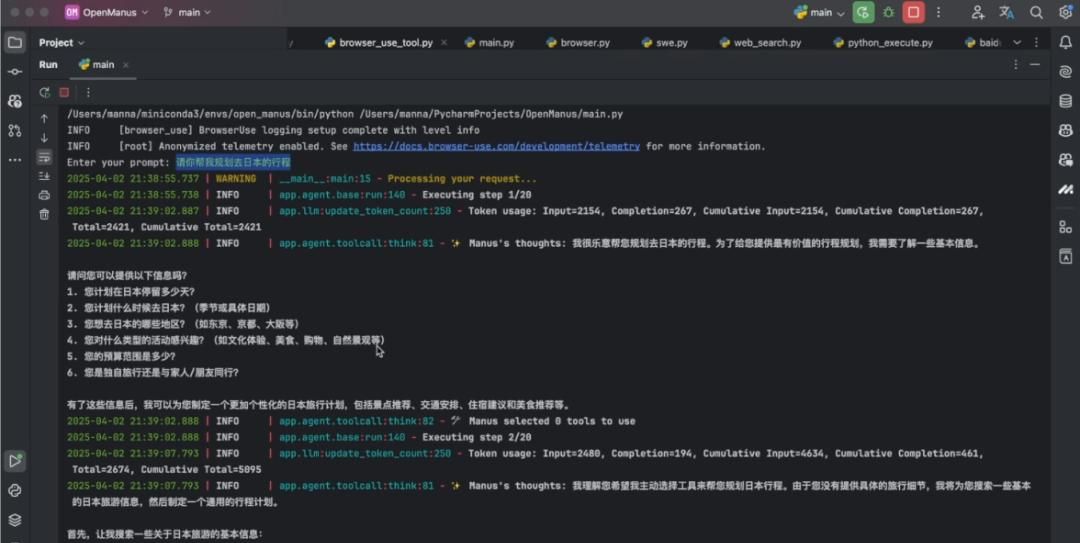Toggle scroll to end of console

[x=44, y=176]
